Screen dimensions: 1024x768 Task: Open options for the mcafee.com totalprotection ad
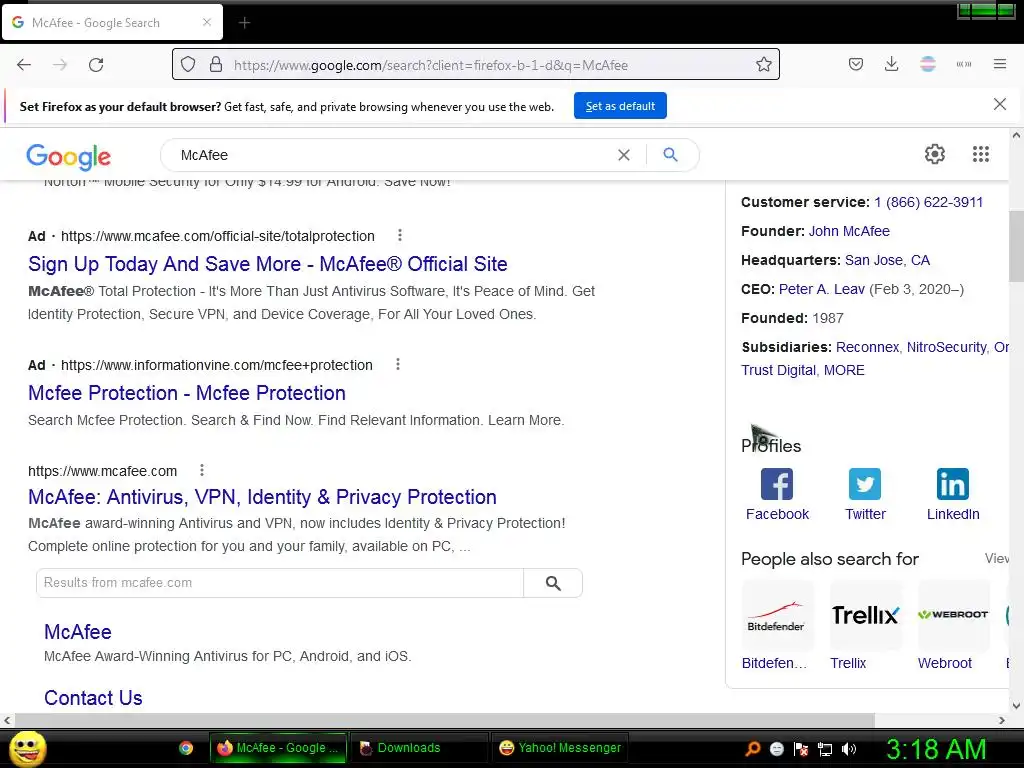[x=400, y=235]
